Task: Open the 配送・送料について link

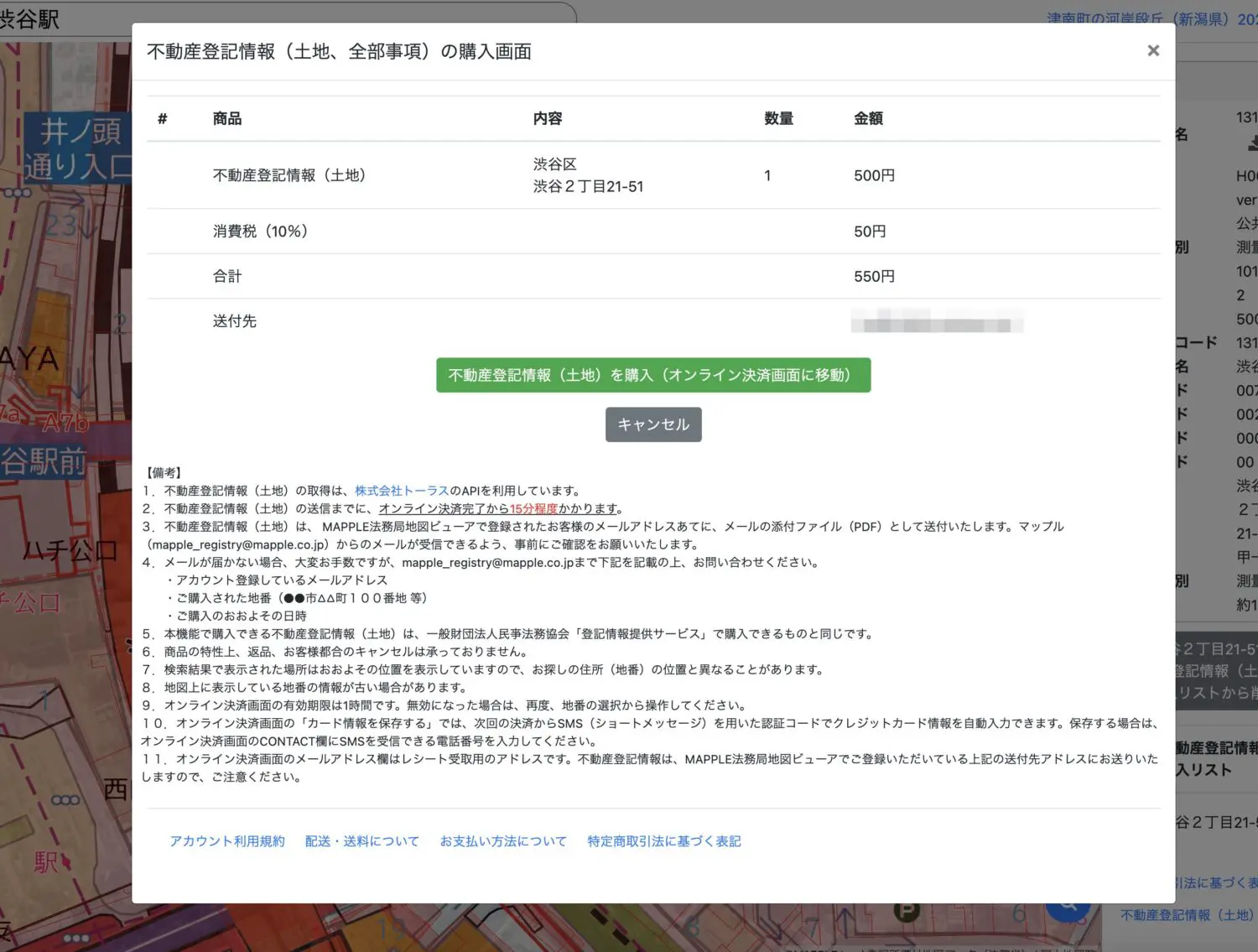Action: point(362,840)
